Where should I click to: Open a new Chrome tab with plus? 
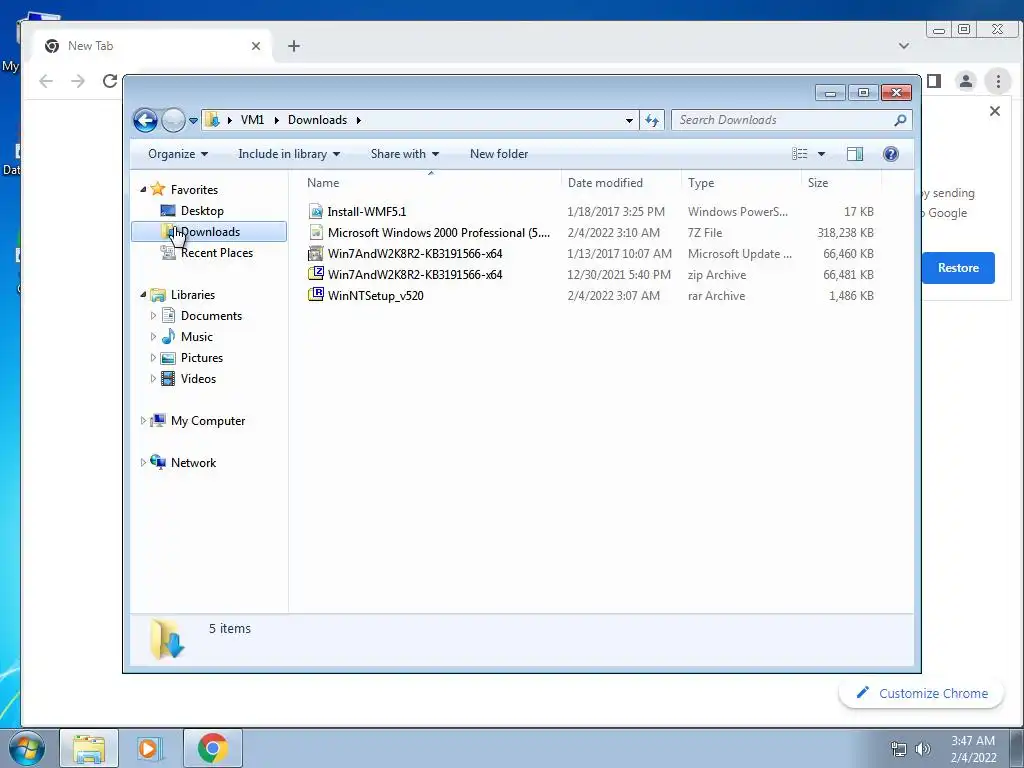(x=294, y=46)
